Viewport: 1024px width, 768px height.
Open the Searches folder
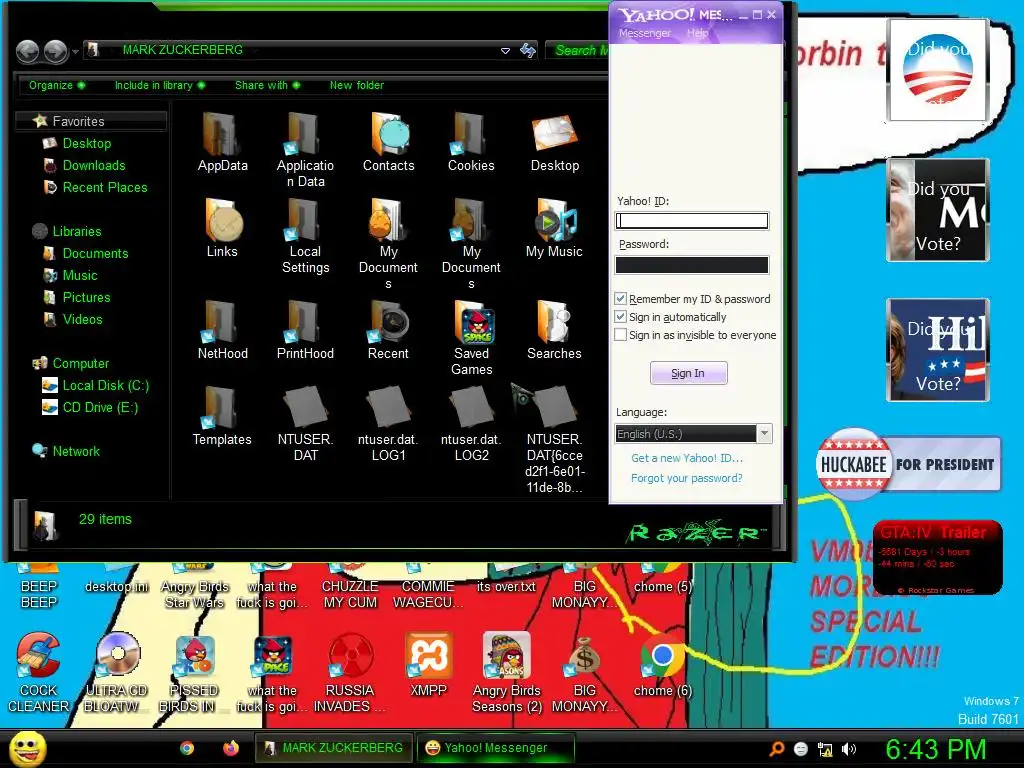click(554, 330)
